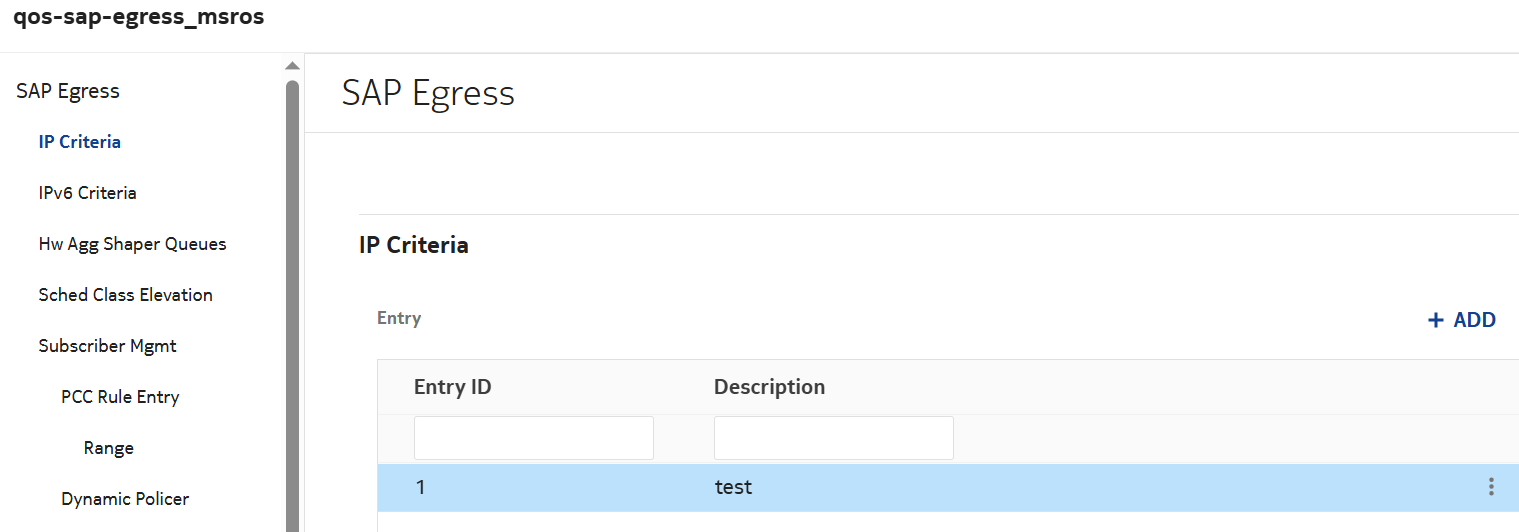This screenshot has width=1519, height=532.
Task: Open Sched Class Elevation section
Action: pos(126,295)
